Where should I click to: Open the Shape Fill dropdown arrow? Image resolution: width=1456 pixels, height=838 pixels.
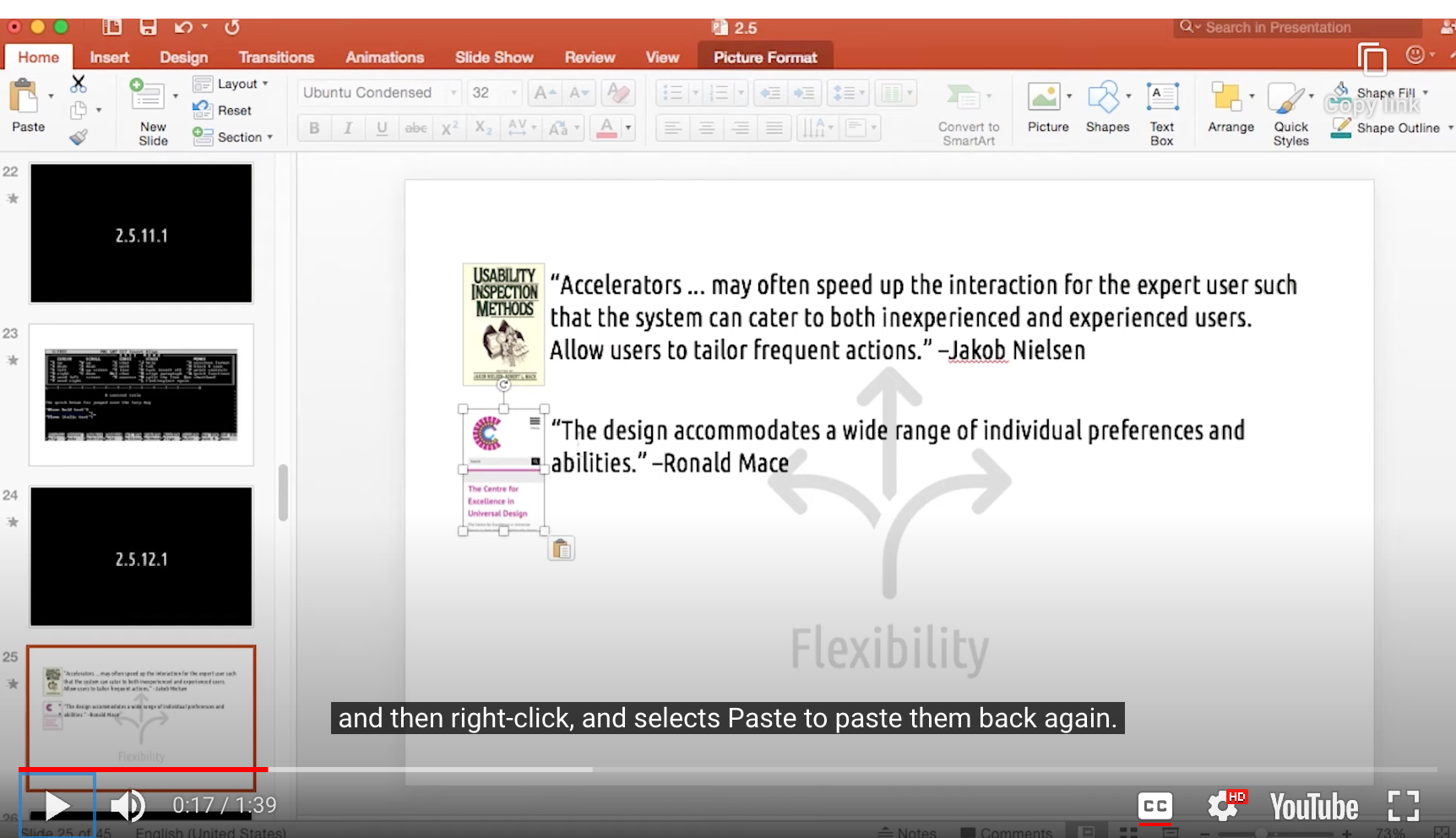[1426, 92]
